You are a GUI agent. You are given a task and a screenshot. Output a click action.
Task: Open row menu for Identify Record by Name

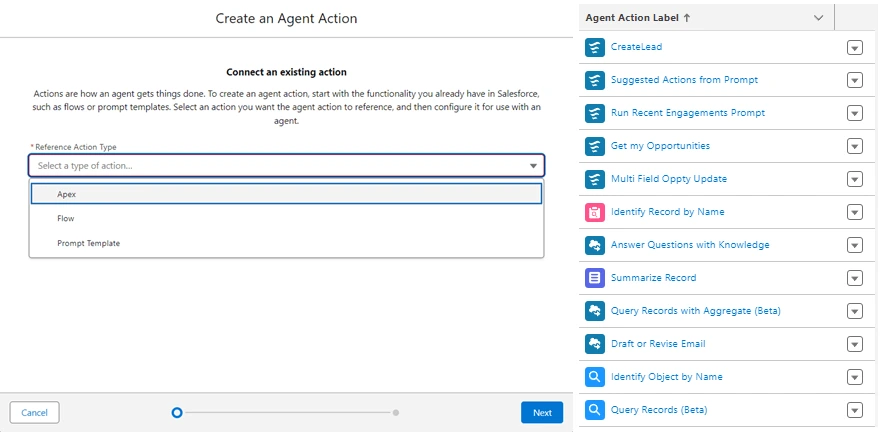tap(854, 213)
